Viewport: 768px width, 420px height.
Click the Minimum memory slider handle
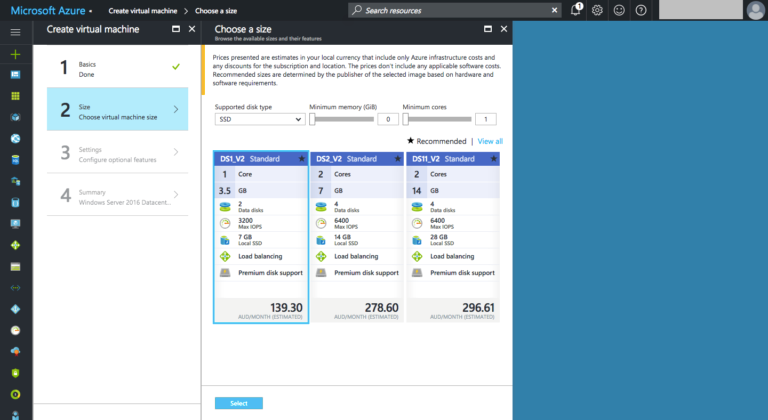[312, 119]
